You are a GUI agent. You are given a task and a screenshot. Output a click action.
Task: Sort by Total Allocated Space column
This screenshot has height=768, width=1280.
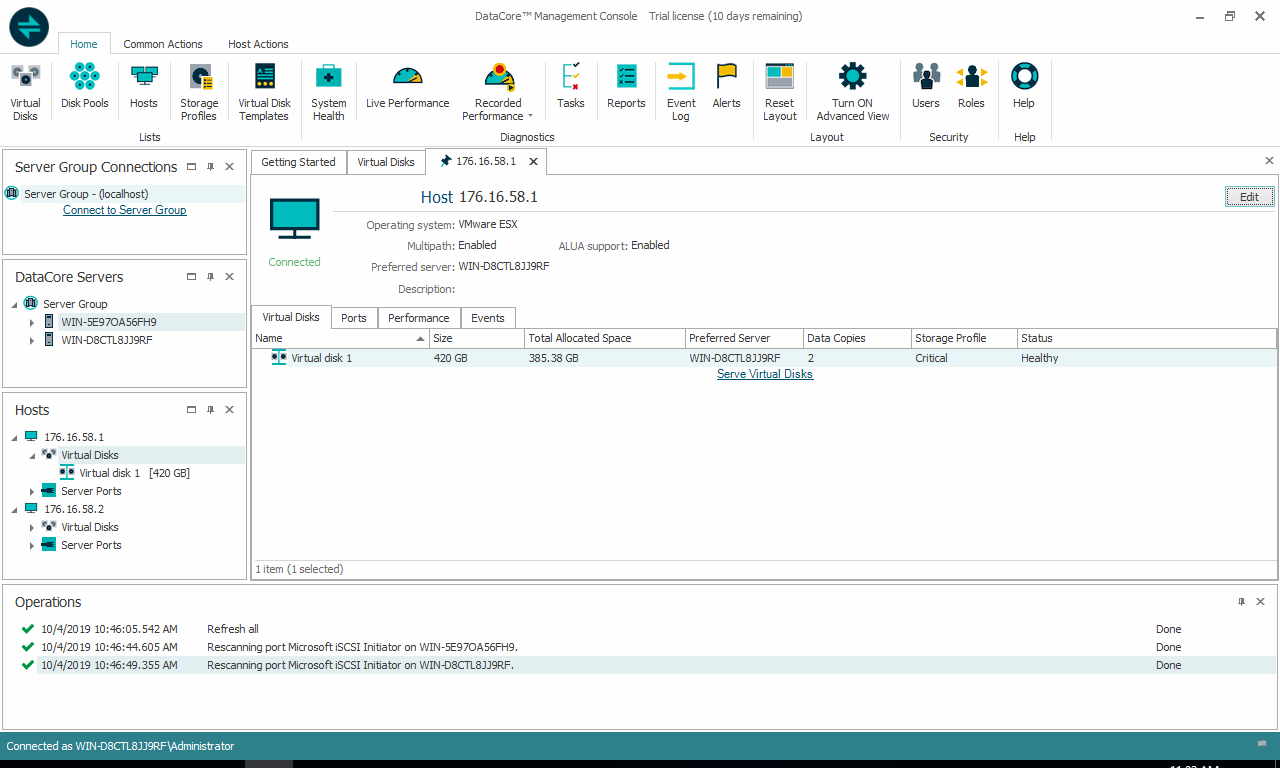point(605,338)
